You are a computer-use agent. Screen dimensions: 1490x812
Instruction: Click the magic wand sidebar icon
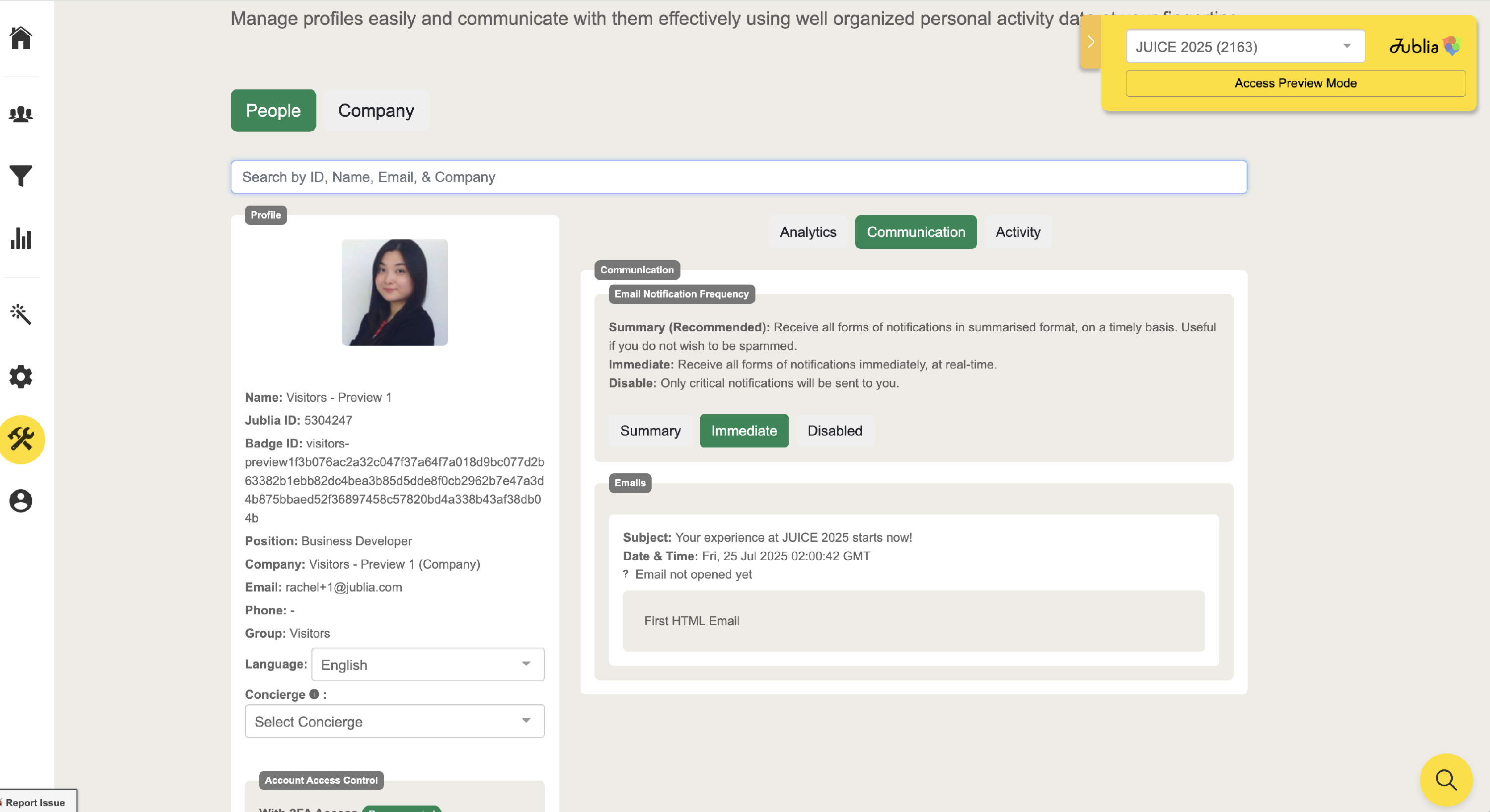tap(21, 314)
